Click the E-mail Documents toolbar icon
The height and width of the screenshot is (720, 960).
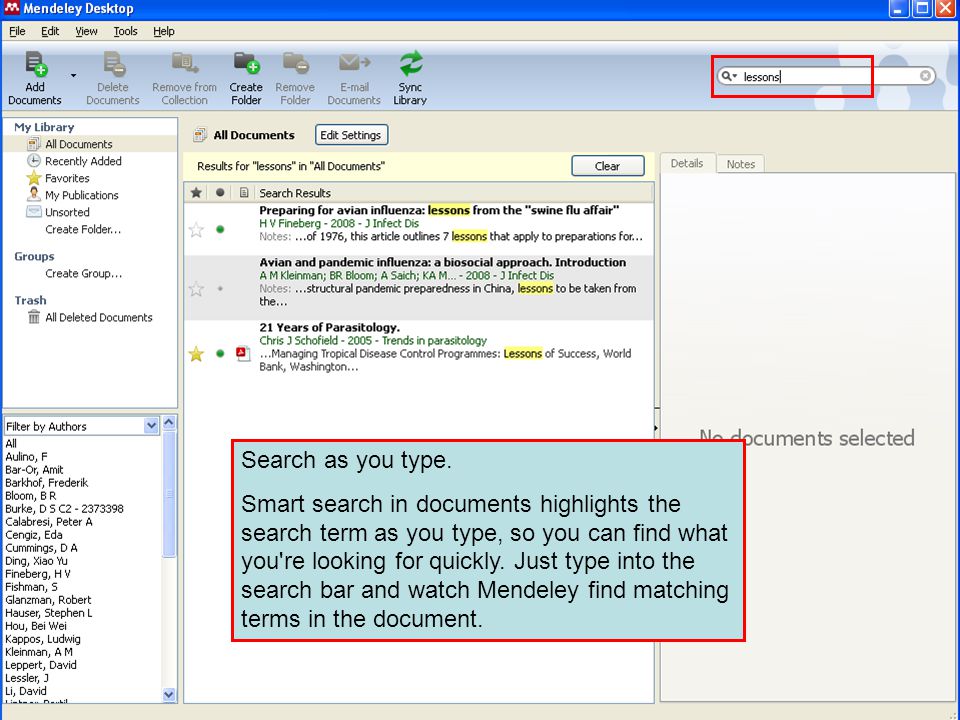tap(354, 62)
